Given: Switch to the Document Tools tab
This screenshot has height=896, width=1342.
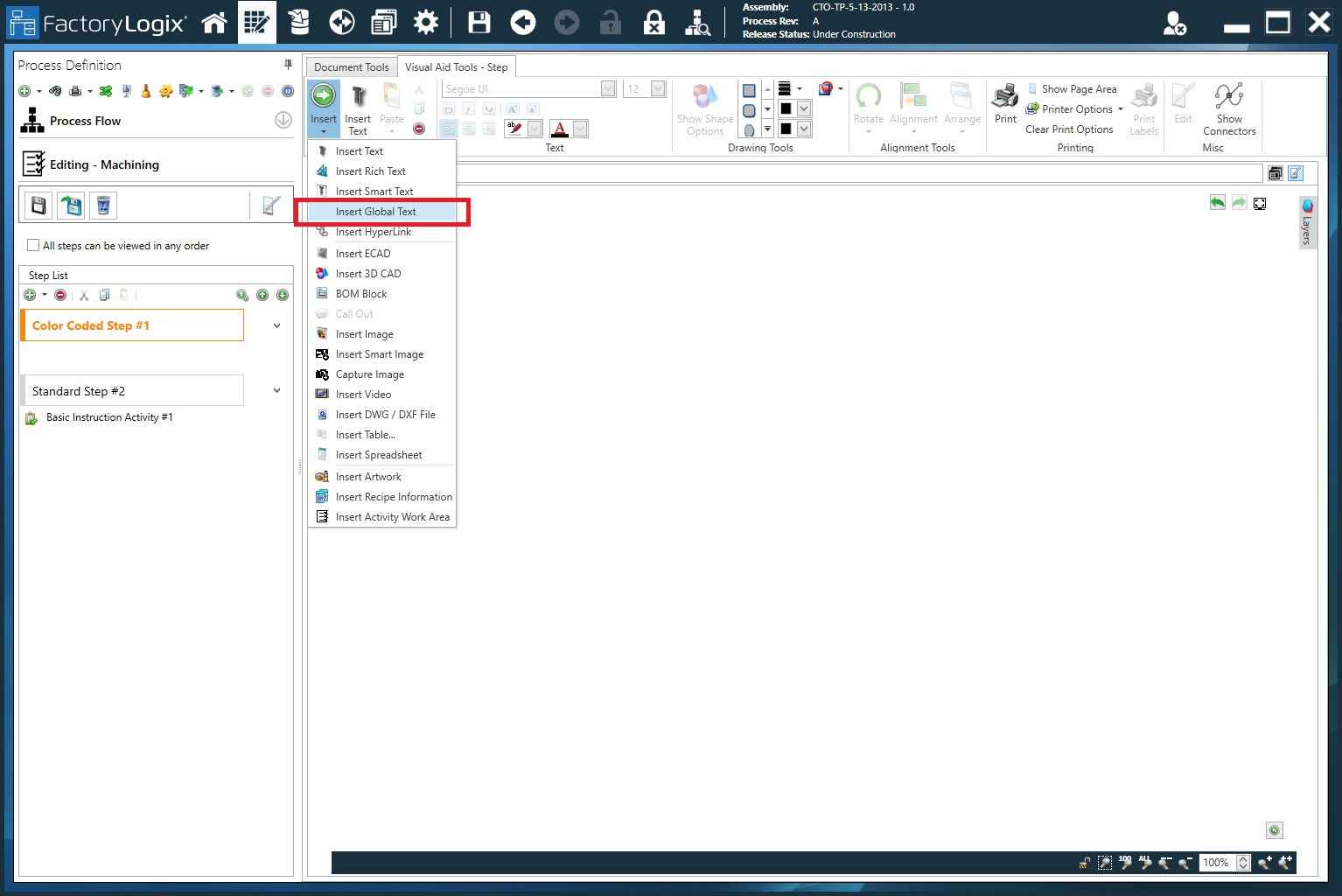Looking at the screenshot, I should click(x=351, y=66).
